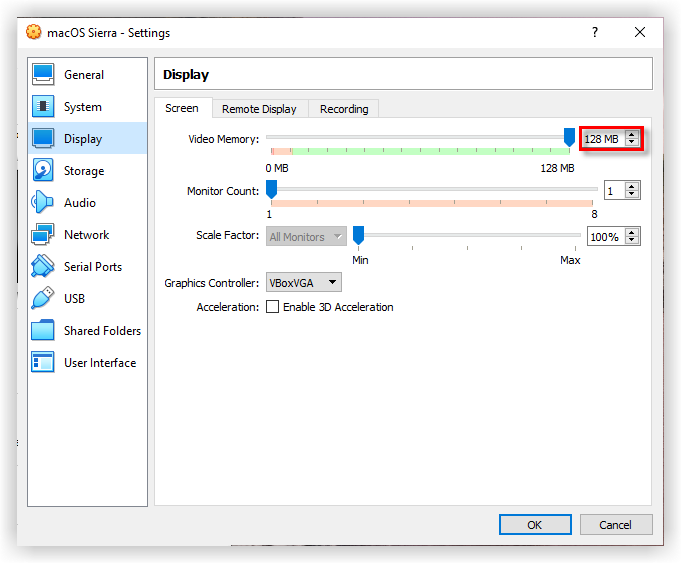The height and width of the screenshot is (564, 682).
Task: Click the VirtualBox icon in title bar
Action: [x=33, y=32]
